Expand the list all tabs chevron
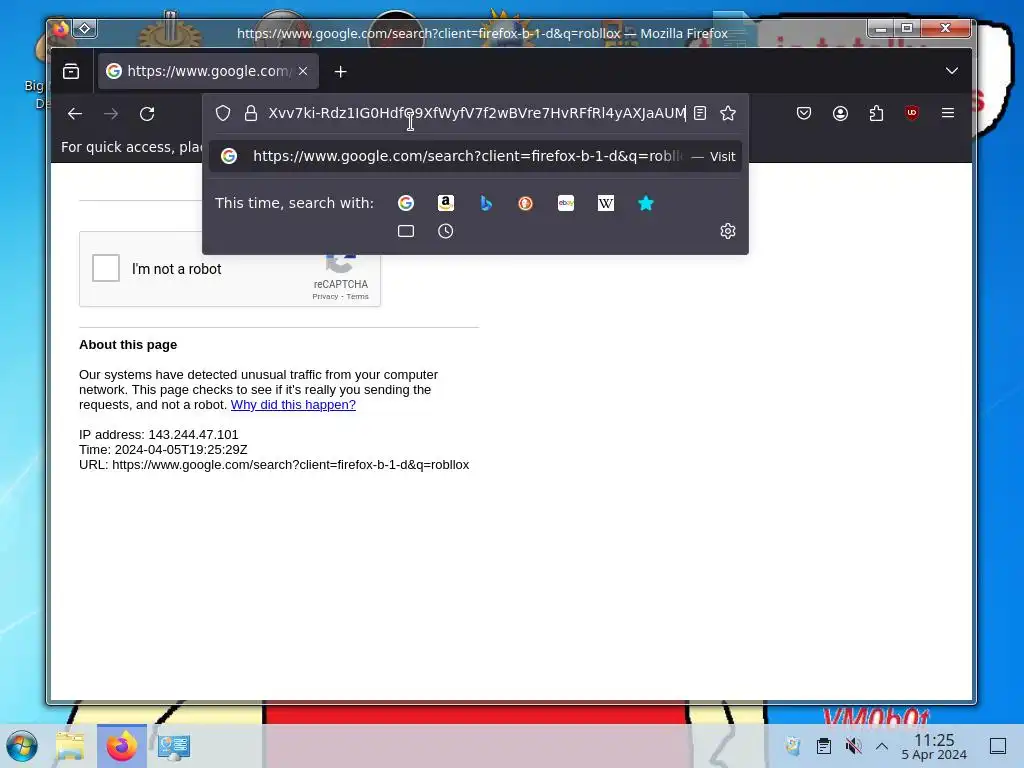Screen dimensions: 1024x768 coord(952,71)
